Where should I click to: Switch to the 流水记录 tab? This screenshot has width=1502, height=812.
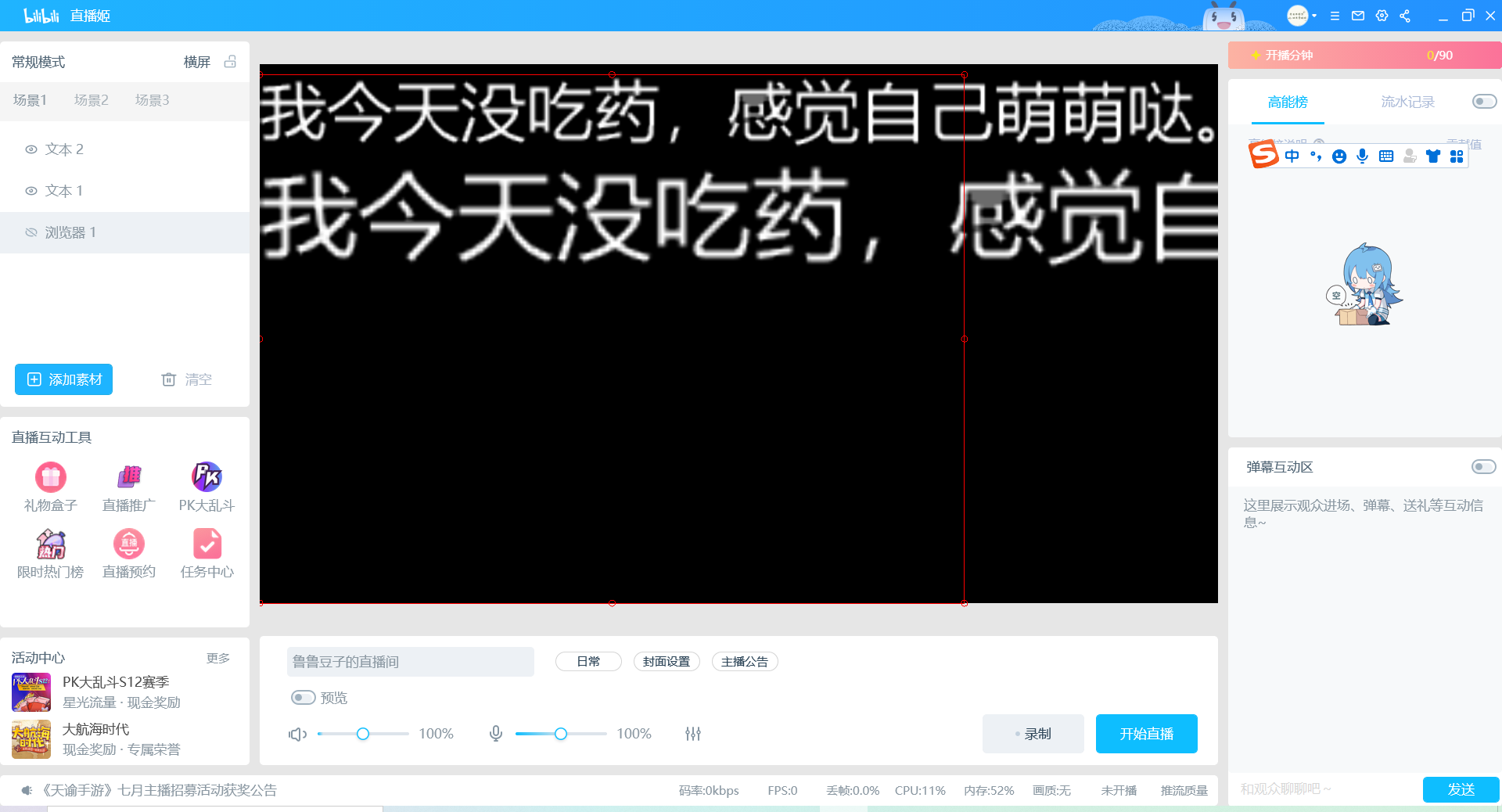[1407, 102]
